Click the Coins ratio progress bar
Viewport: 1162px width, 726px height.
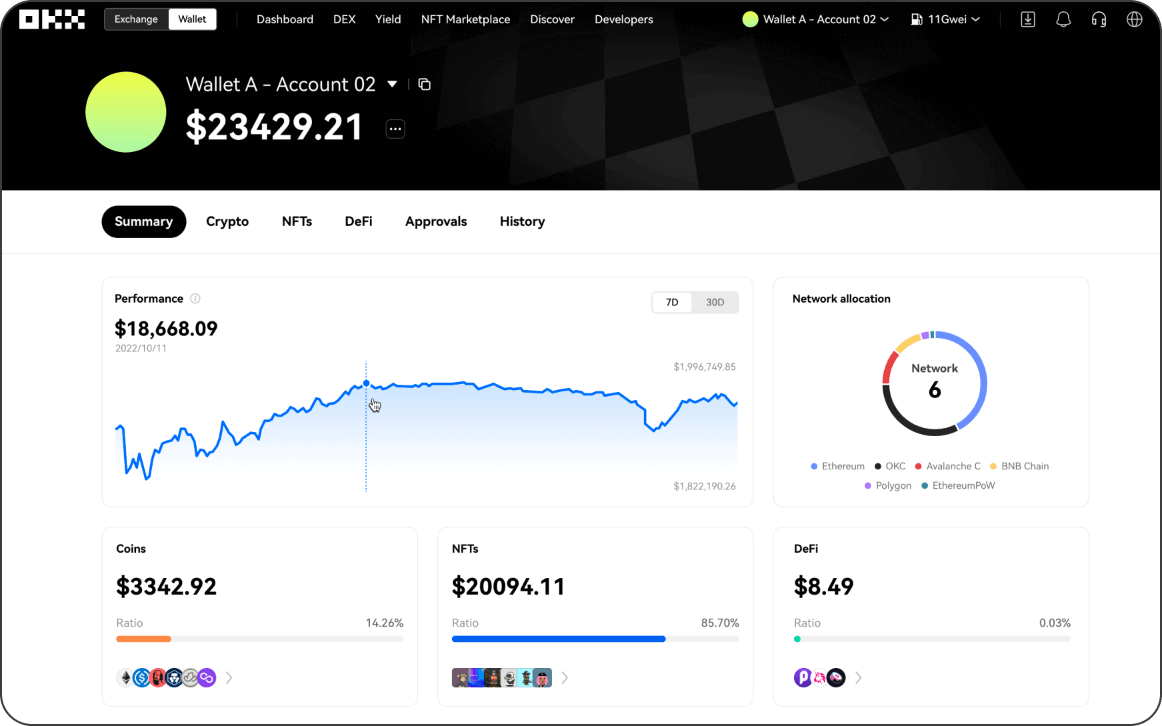pos(259,638)
